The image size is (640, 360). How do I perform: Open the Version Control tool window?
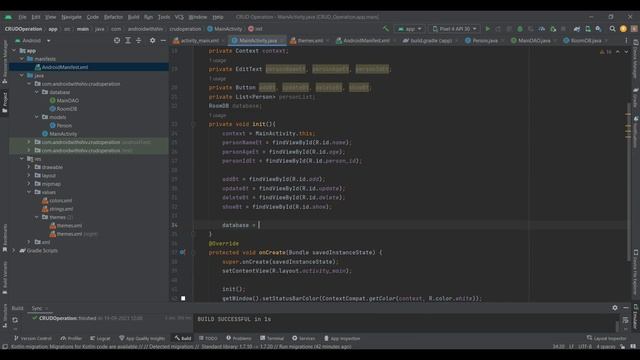point(33,338)
